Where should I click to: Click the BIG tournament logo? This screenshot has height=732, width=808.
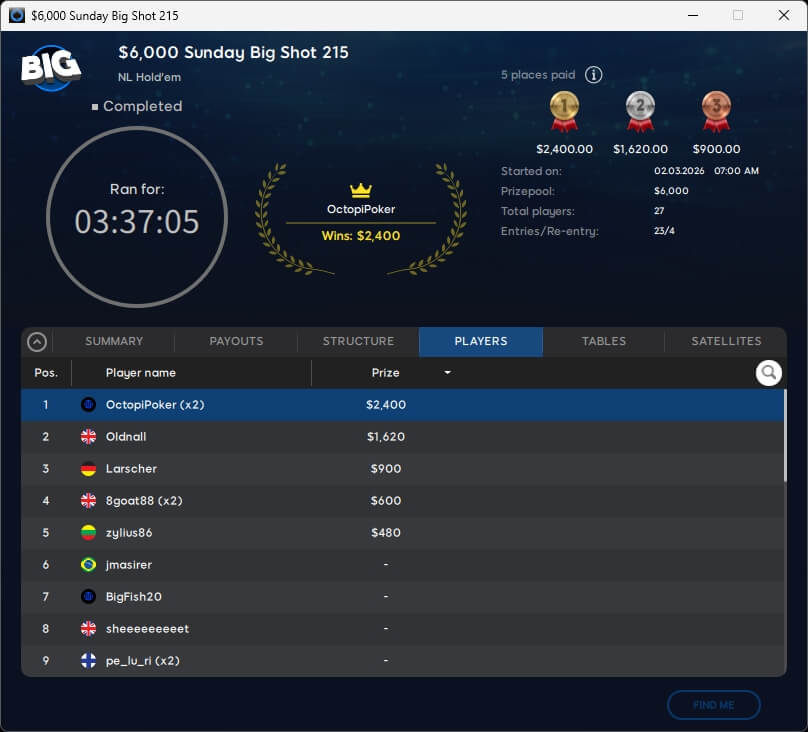pos(51,68)
